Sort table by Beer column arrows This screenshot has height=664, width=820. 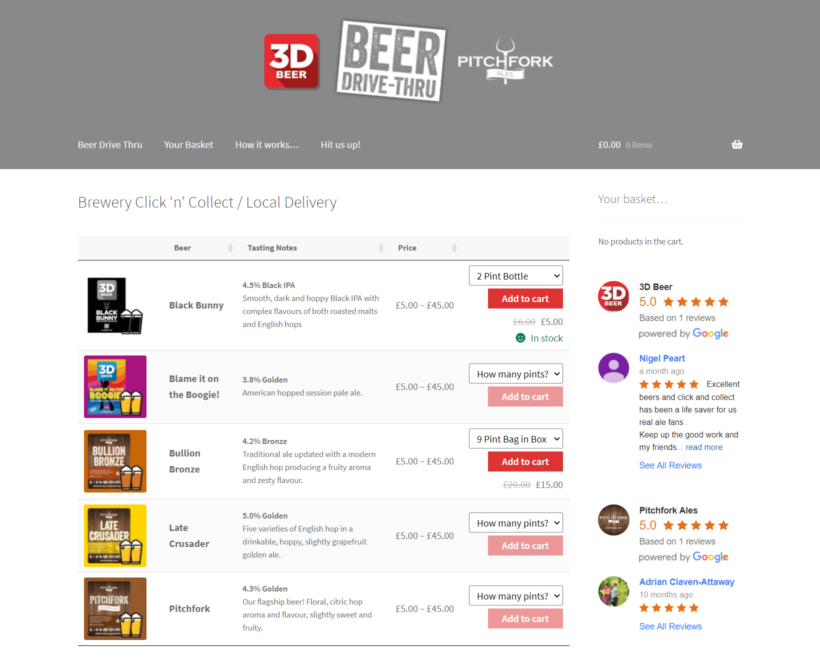pyautogui.click(x=230, y=248)
